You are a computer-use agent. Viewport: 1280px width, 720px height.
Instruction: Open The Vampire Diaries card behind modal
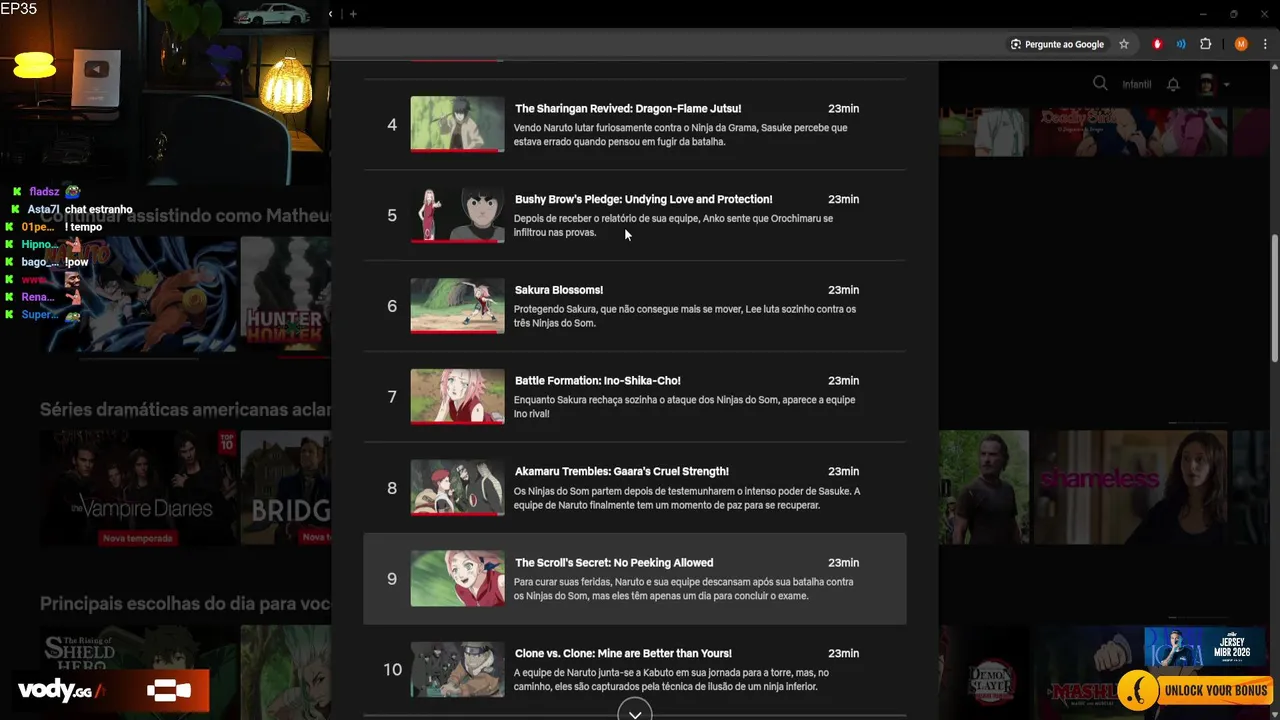[138, 488]
